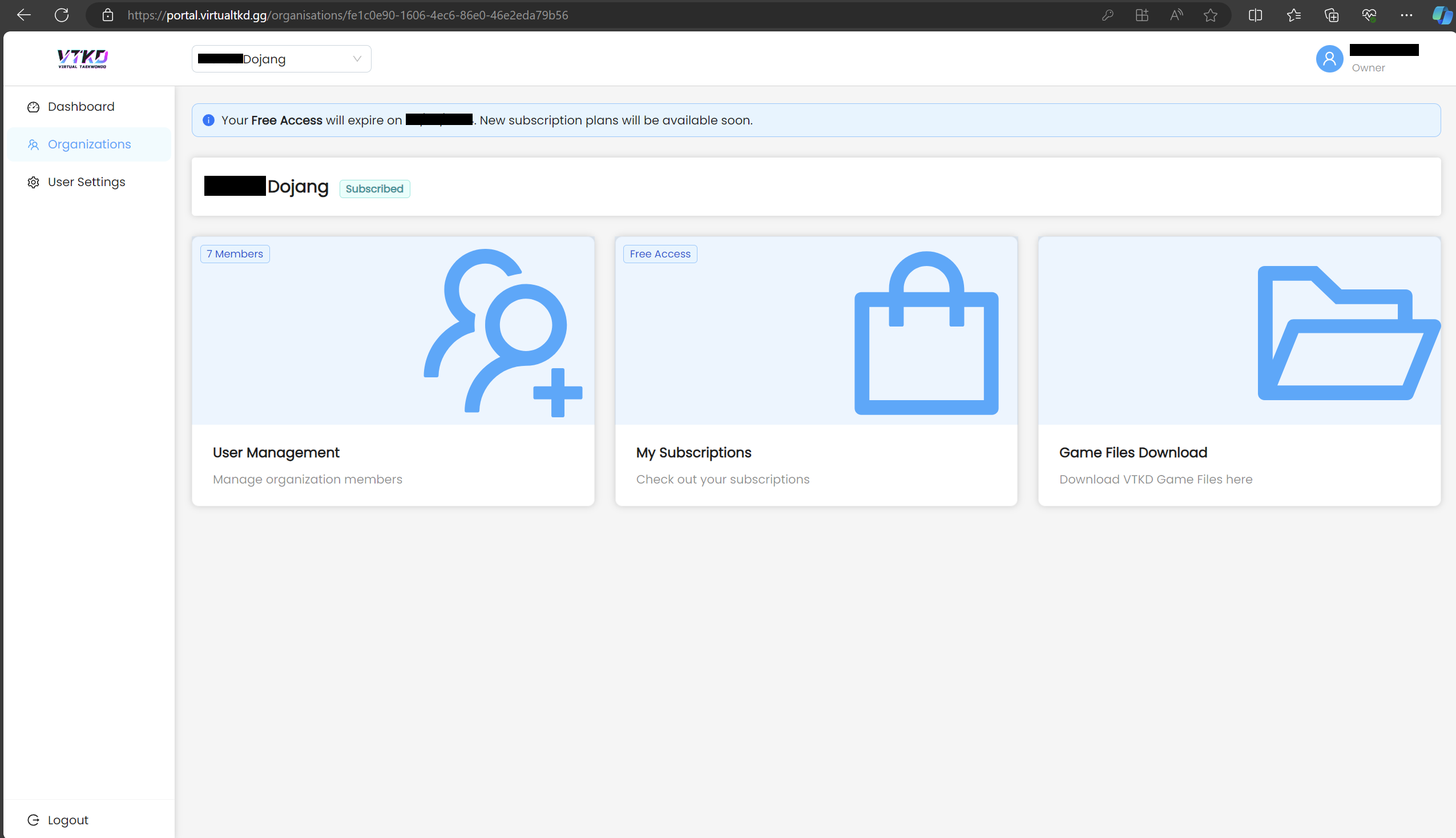Open the Dashboard menu item

tap(80, 107)
